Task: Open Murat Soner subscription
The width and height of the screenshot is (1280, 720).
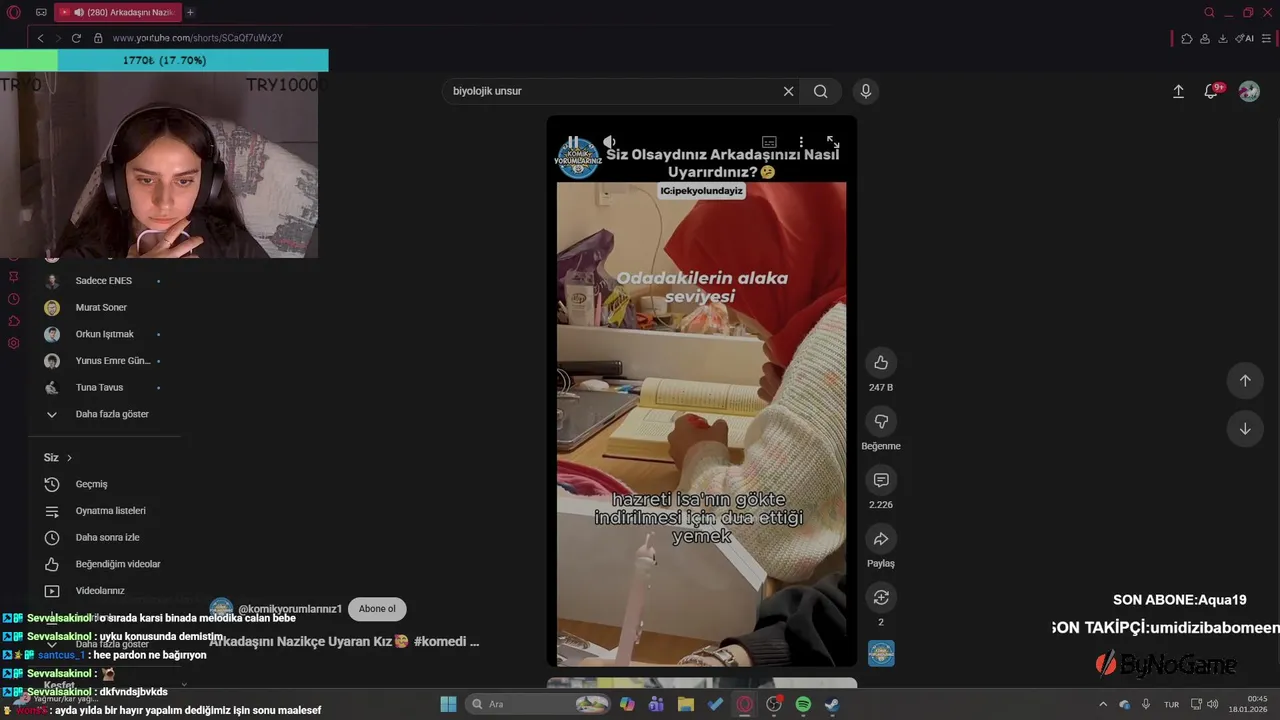Action: point(101,307)
